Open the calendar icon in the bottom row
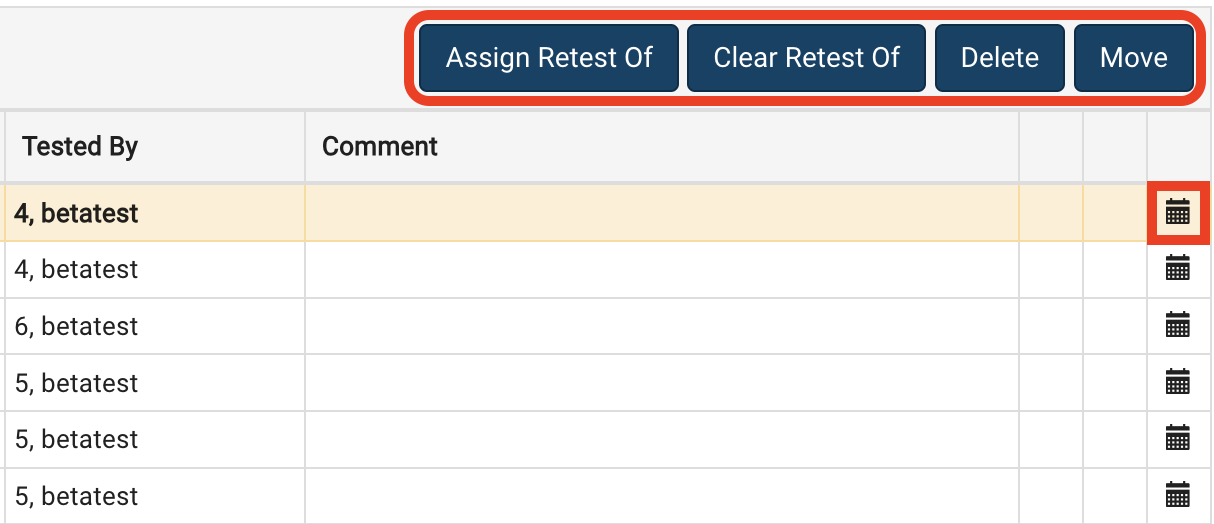This screenshot has width=1214, height=524. 1178,495
